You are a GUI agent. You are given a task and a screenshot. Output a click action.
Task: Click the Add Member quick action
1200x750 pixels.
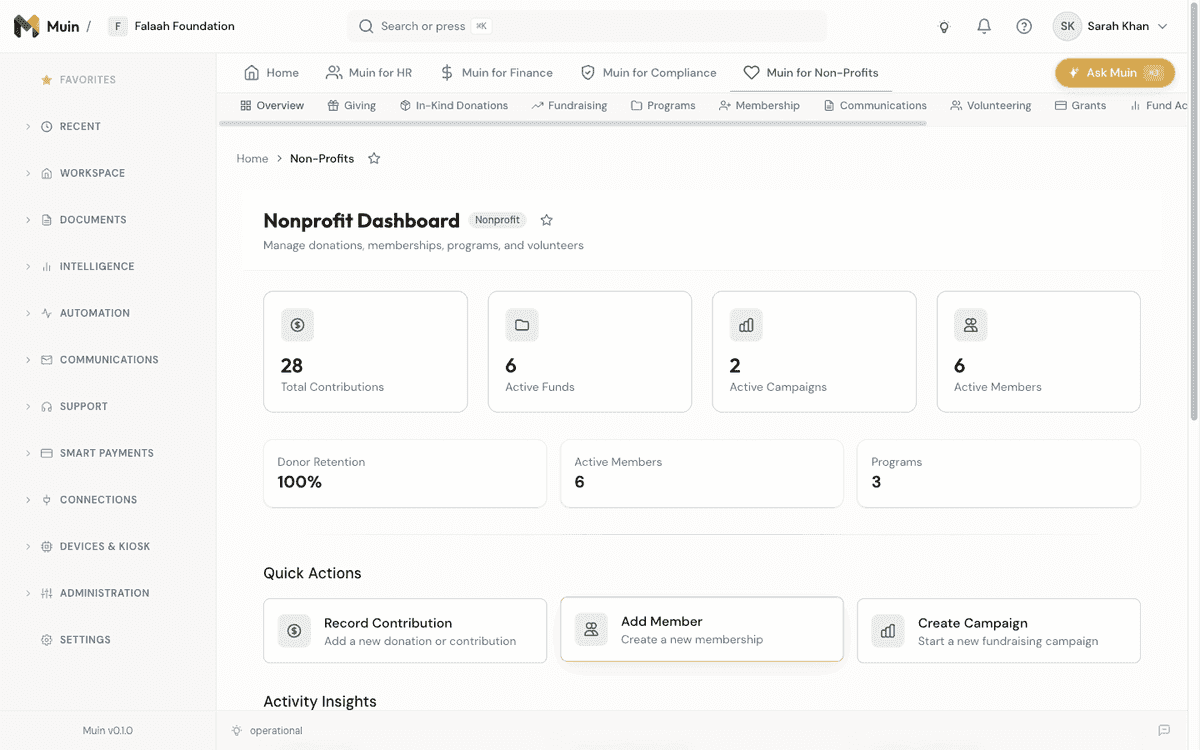702,629
